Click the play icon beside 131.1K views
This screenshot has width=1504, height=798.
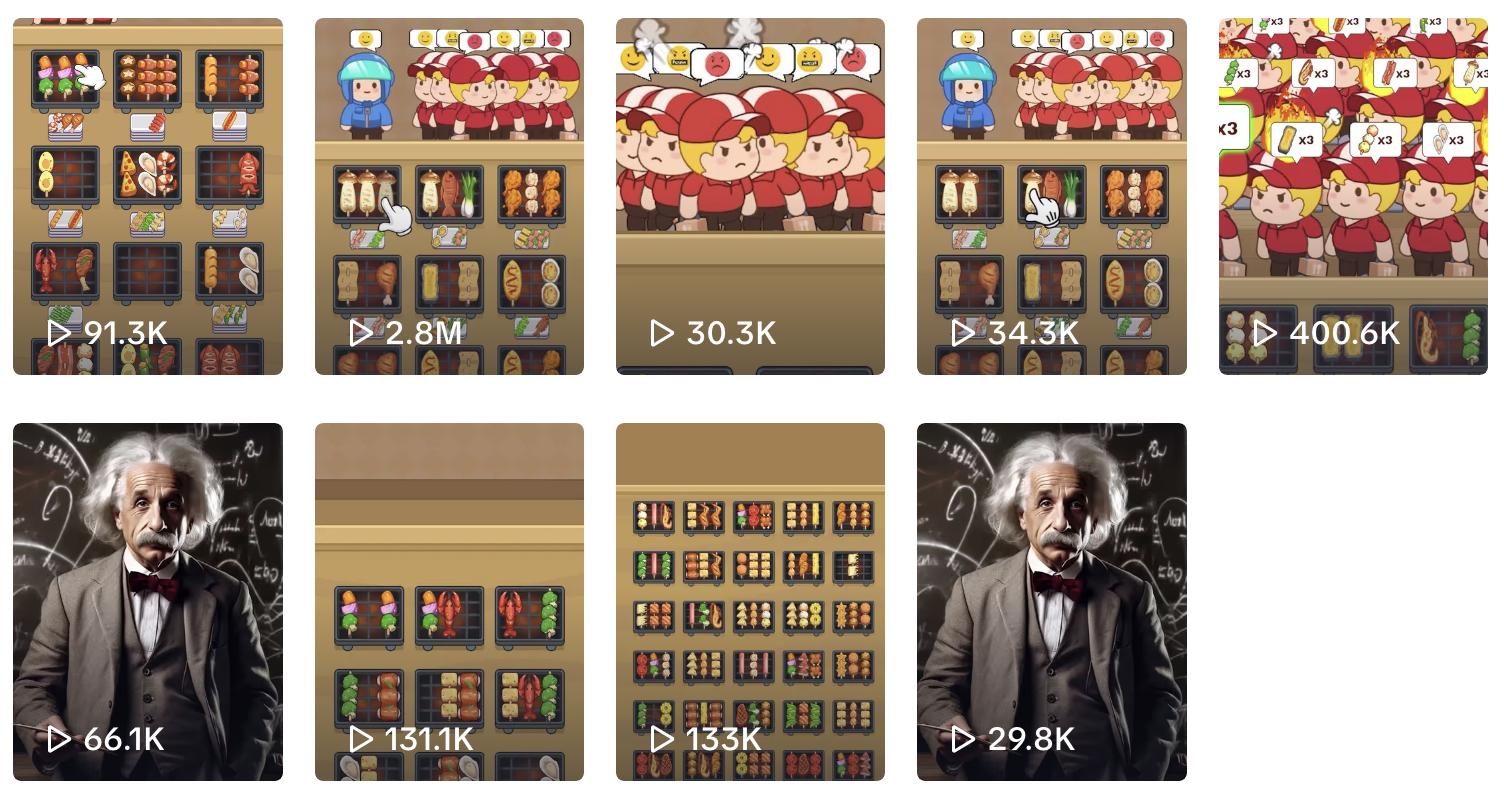(x=361, y=739)
